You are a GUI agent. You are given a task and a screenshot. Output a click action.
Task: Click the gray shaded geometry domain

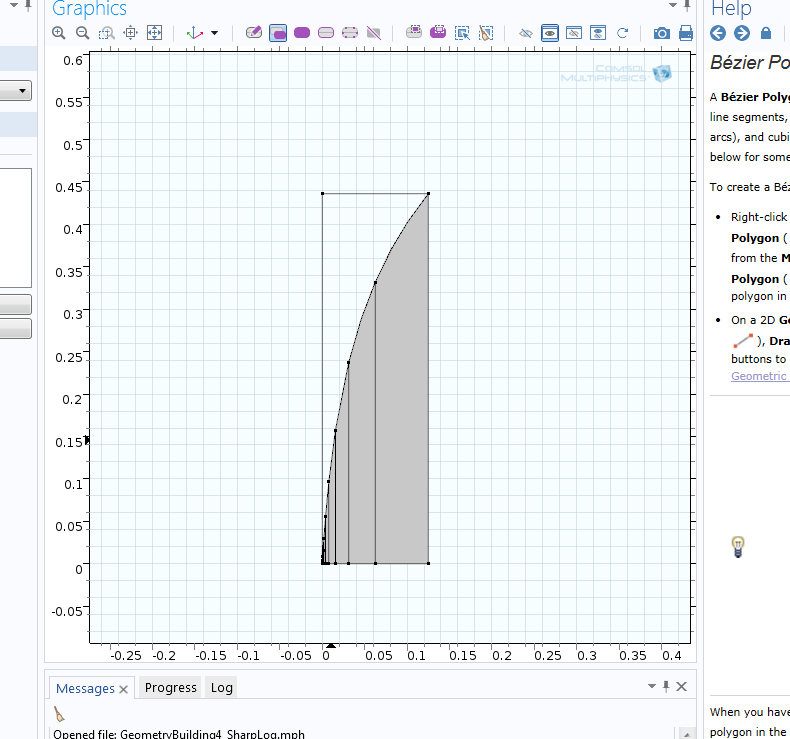coord(400,450)
